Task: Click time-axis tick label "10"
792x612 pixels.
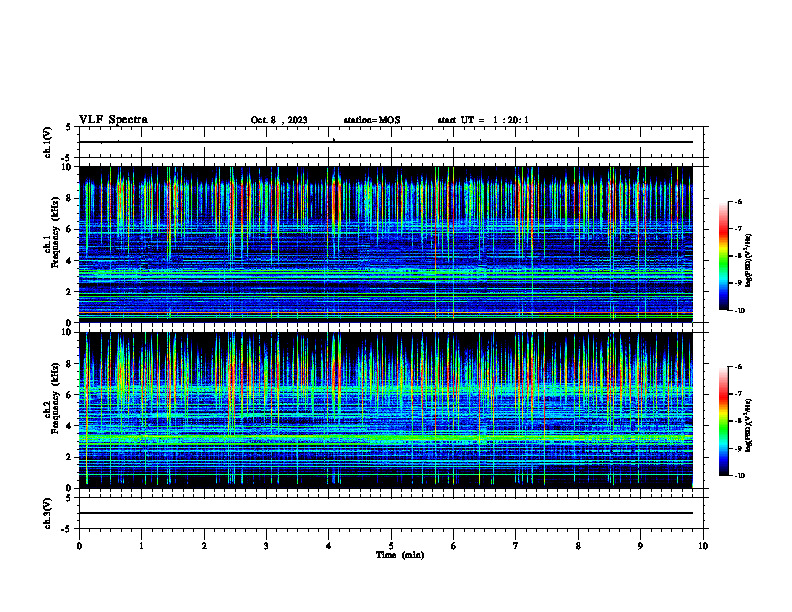Action: click(x=703, y=546)
